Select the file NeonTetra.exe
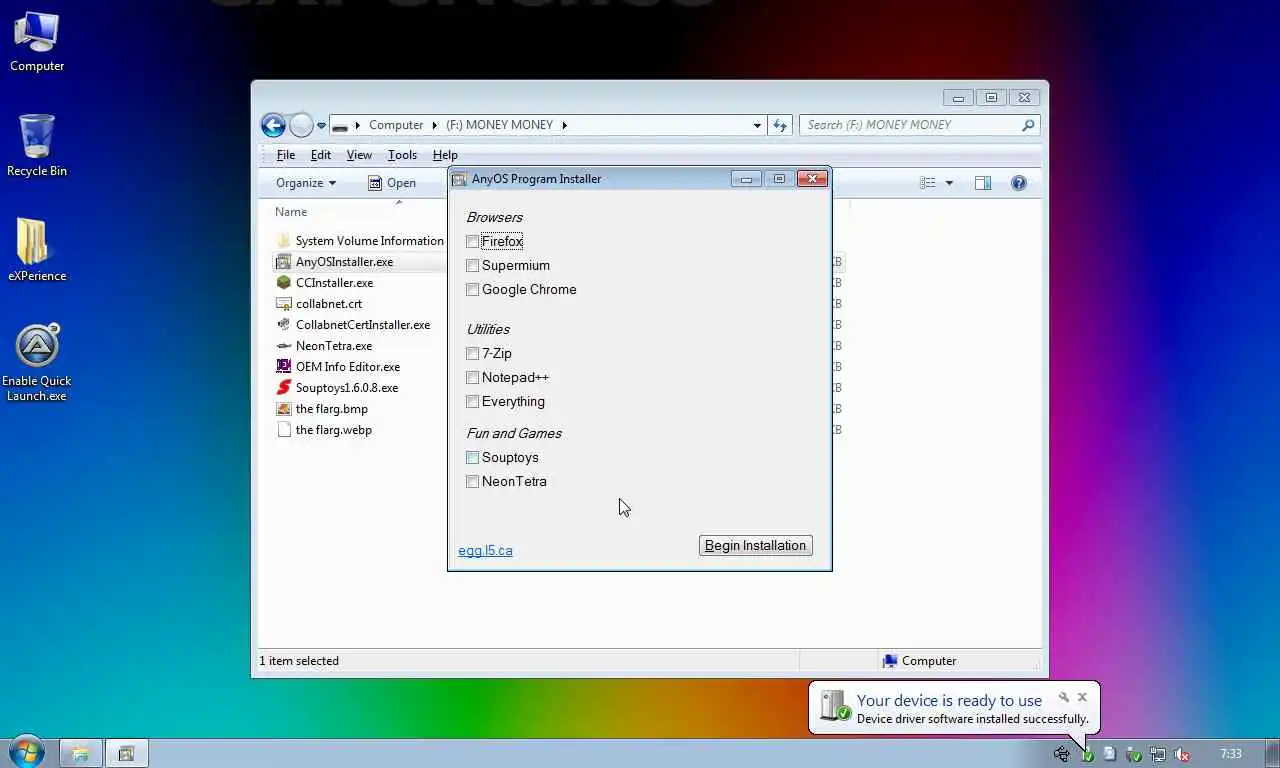Viewport: 1280px width, 768px height. pos(324,346)
